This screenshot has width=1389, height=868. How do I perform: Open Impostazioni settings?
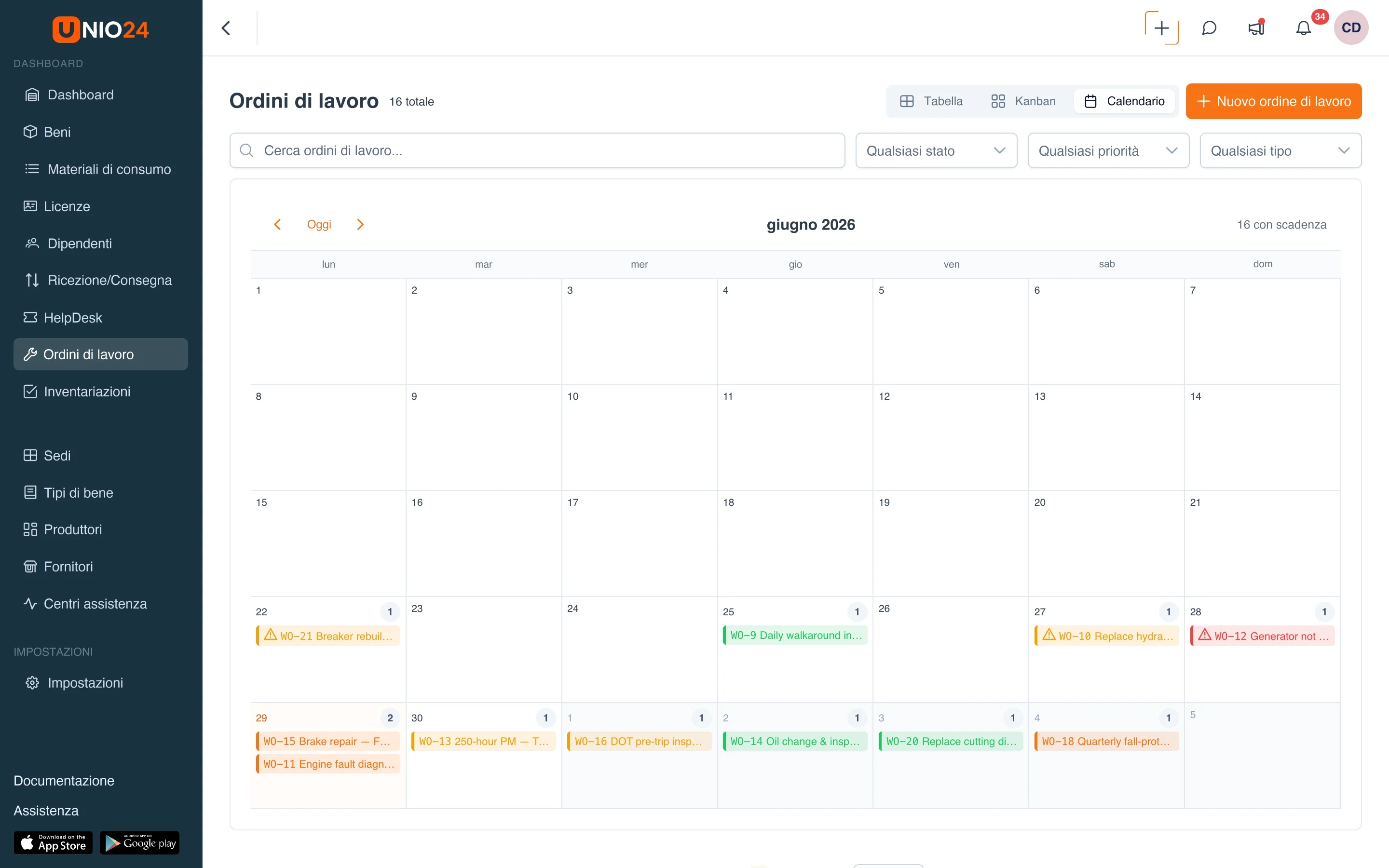point(100,682)
